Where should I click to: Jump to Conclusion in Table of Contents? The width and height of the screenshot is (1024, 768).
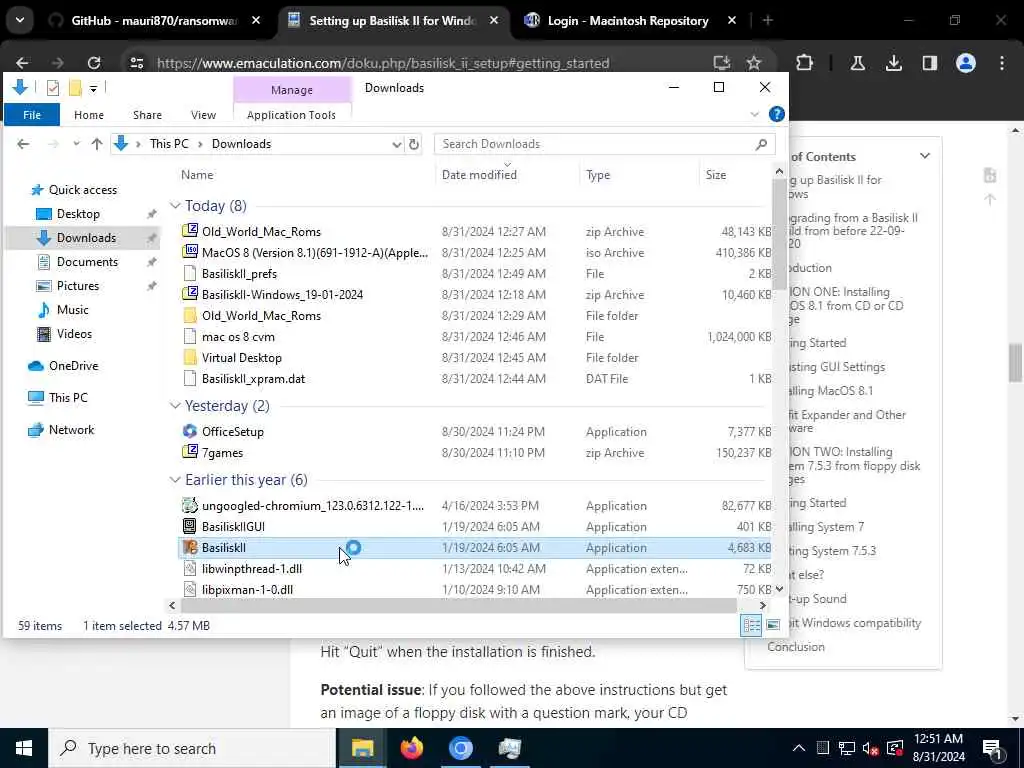795,647
